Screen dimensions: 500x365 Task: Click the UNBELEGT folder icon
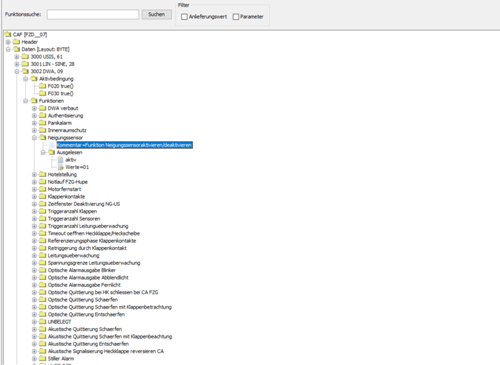[x=42, y=321]
